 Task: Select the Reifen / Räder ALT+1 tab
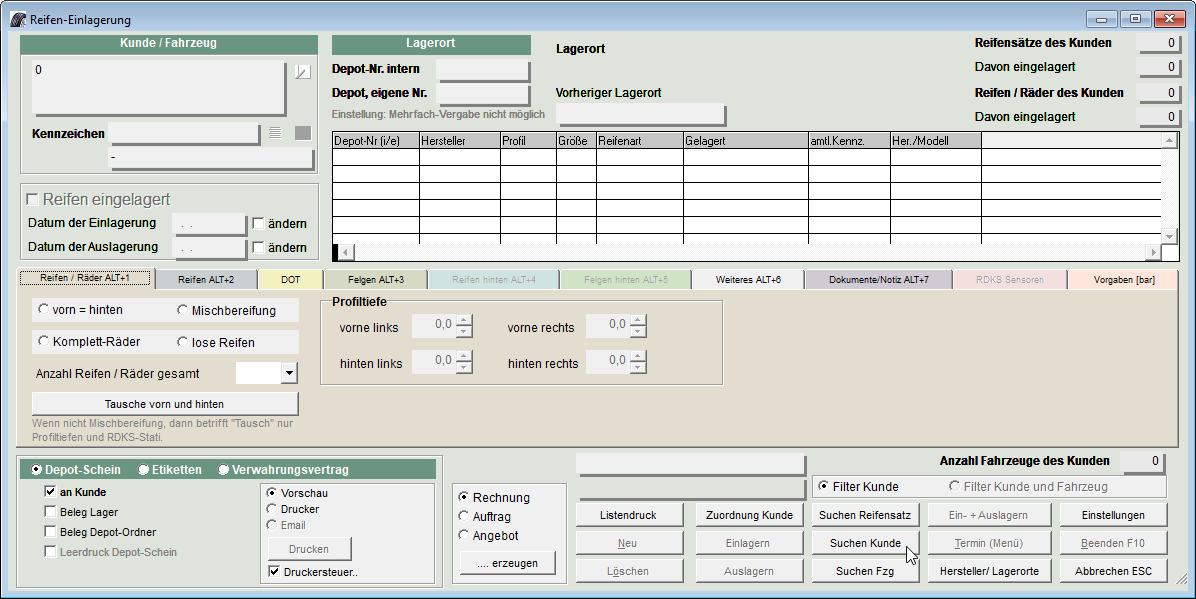pyautogui.click(x=85, y=278)
